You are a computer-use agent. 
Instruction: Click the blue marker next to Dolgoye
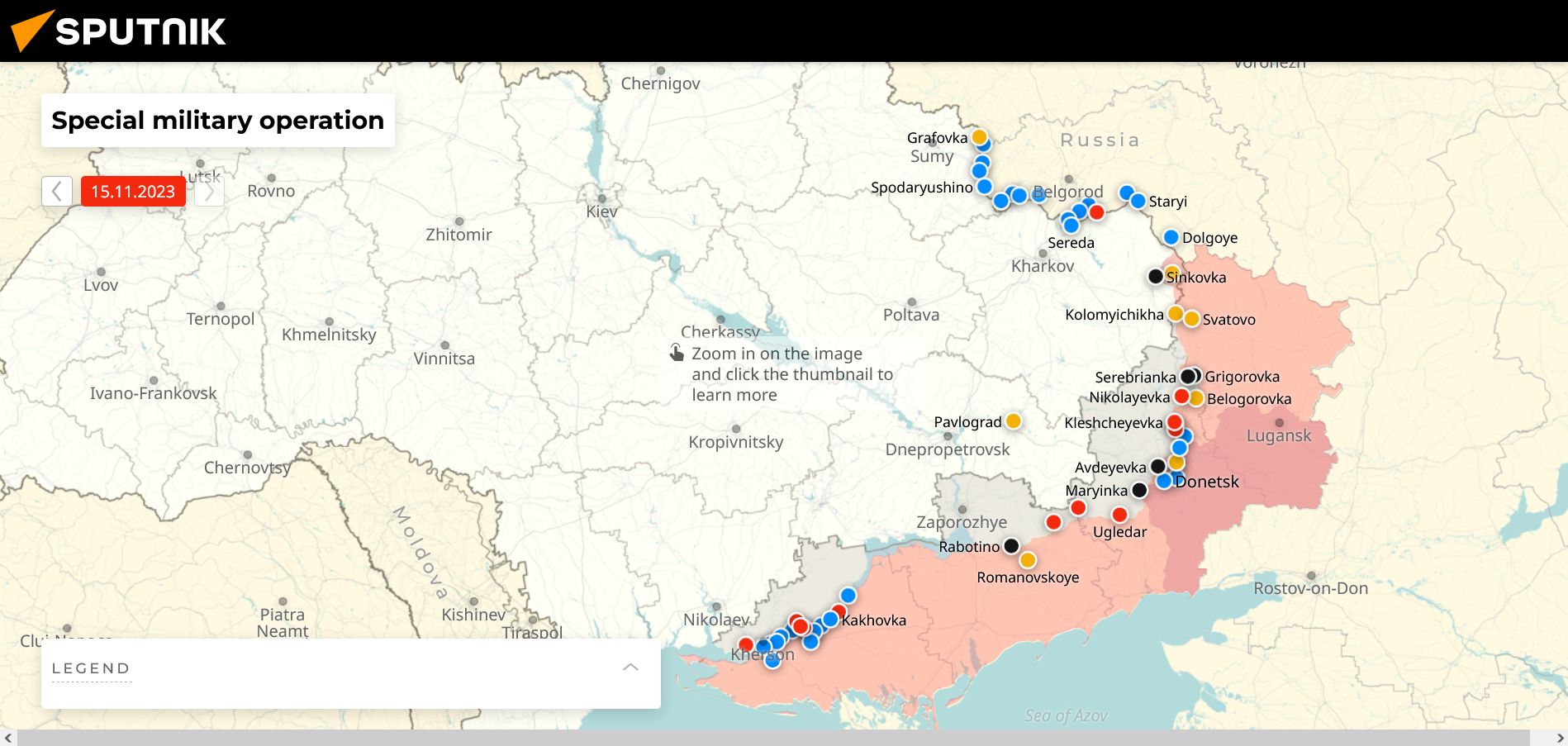click(x=1171, y=238)
